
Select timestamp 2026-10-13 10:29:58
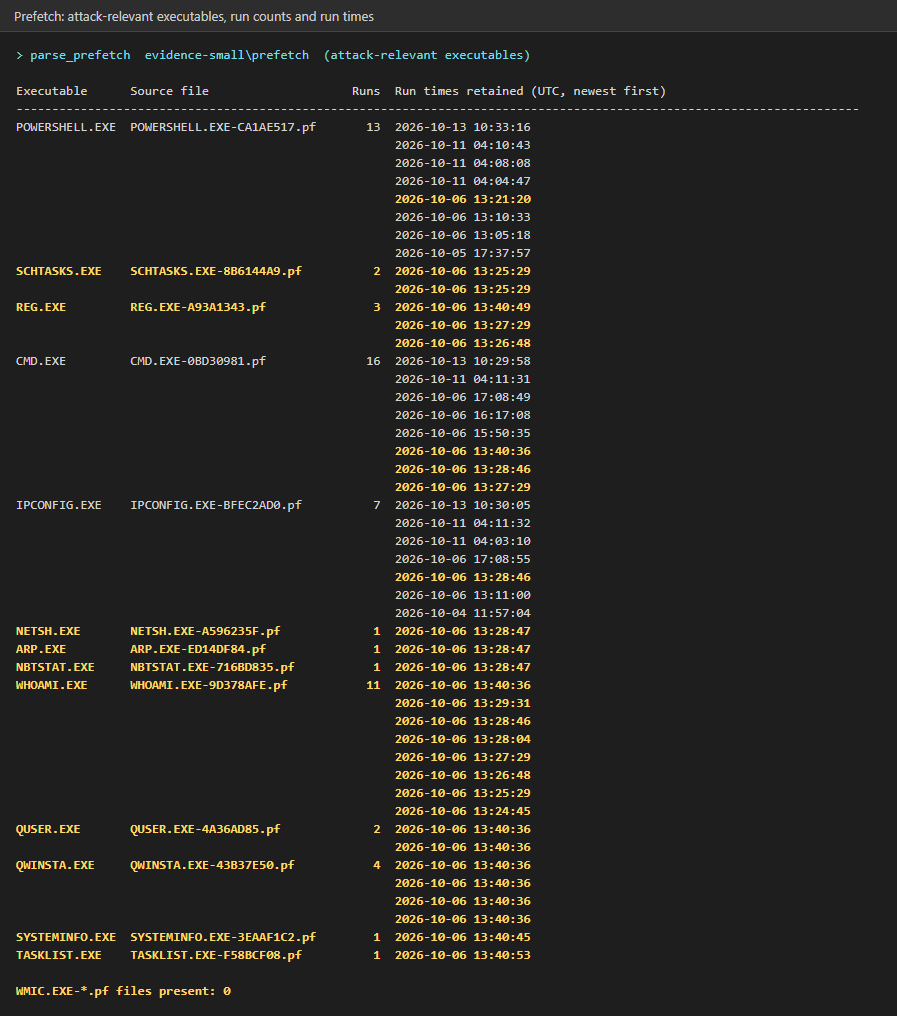[463, 361]
